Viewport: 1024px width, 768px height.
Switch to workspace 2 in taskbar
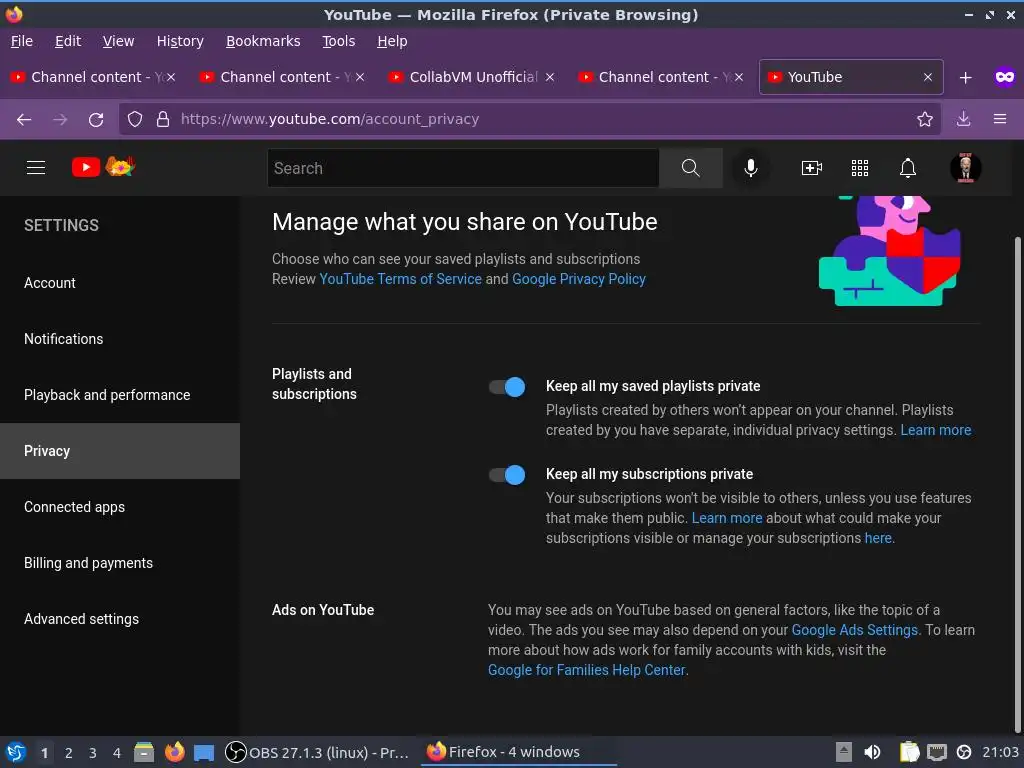[x=69, y=752]
